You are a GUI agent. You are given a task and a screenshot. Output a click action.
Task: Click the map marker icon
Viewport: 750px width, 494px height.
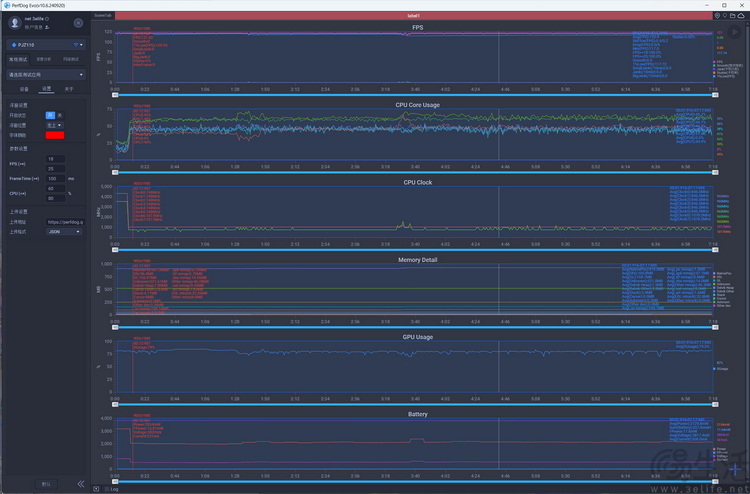[x=725, y=16]
